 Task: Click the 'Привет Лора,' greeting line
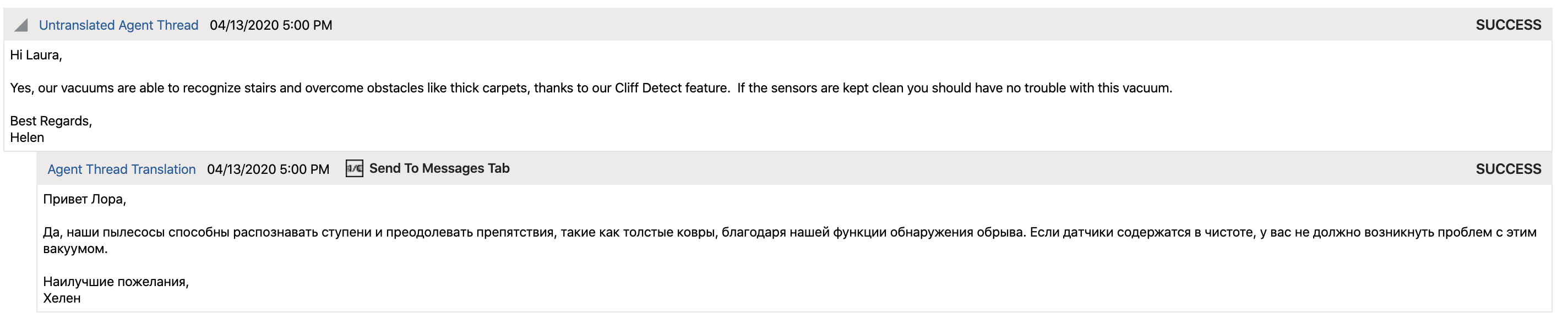pyautogui.click(x=85, y=199)
